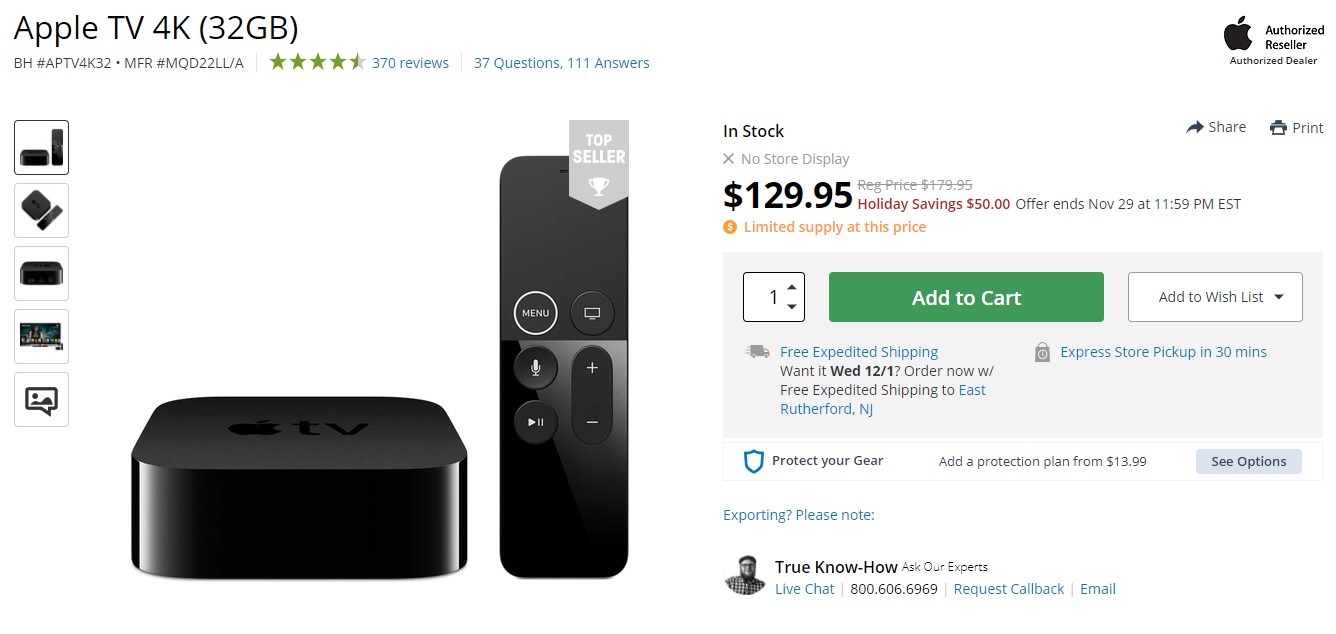Open the customer images gallery icon
1336x634 pixels.
tap(41, 400)
